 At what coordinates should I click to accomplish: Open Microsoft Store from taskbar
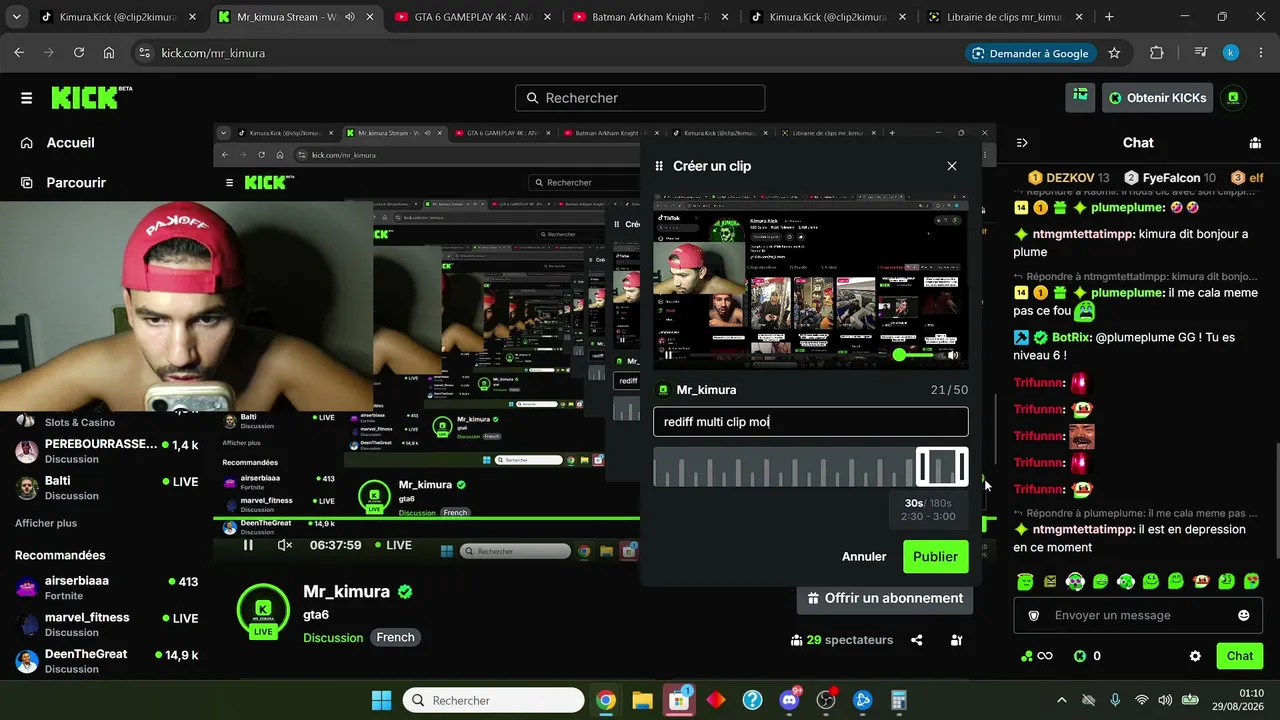[x=679, y=700]
